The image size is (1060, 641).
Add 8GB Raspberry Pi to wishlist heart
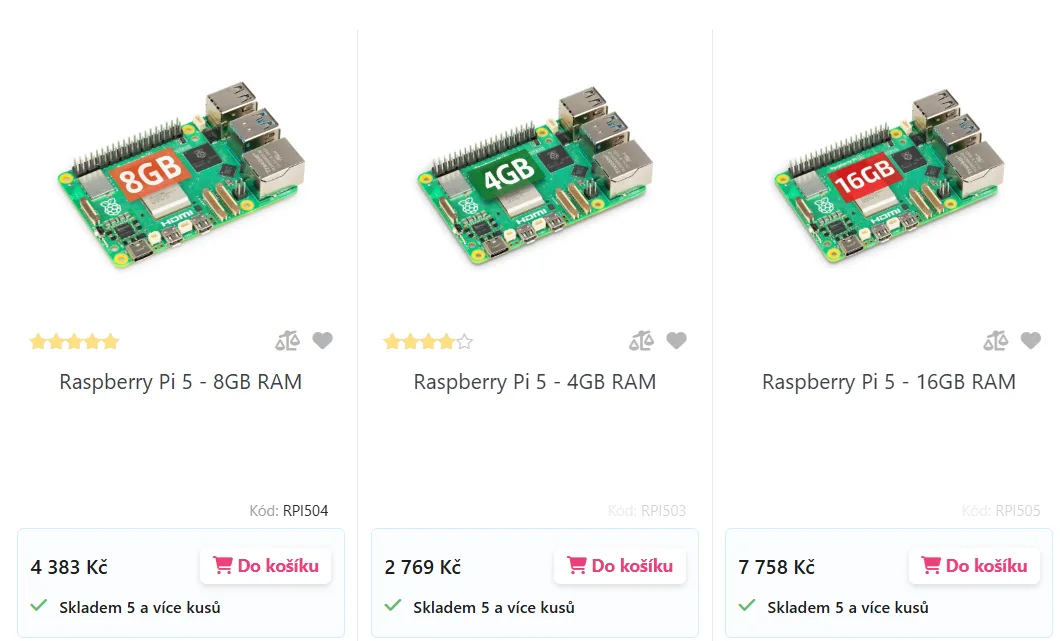click(x=322, y=341)
